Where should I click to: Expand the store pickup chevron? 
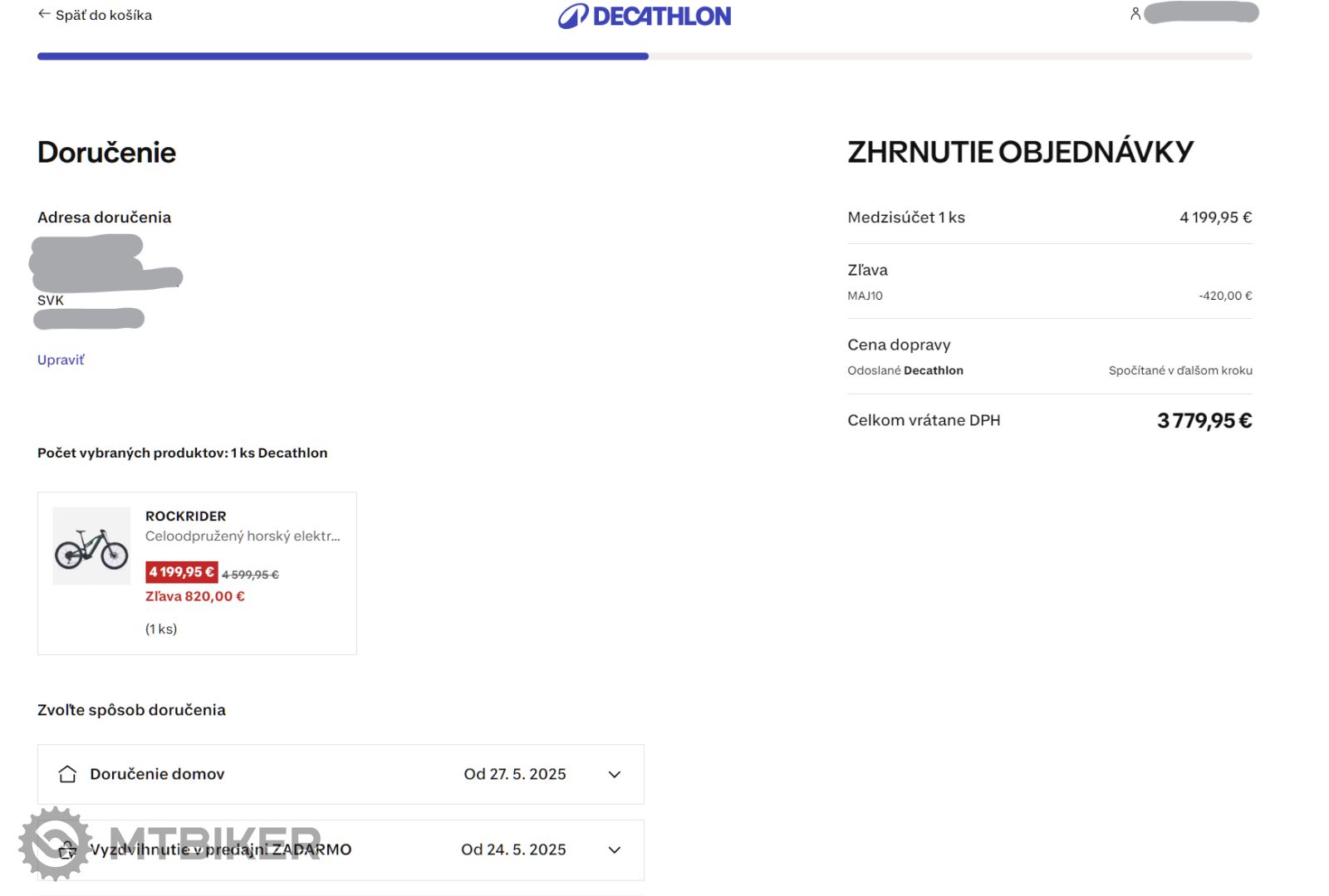[x=614, y=849]
